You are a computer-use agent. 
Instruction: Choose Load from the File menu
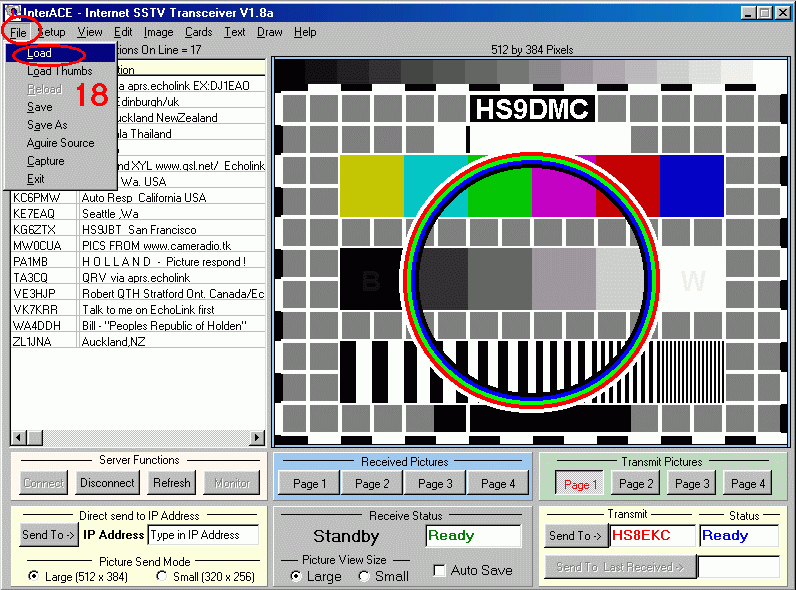click(x=60, y=53)
